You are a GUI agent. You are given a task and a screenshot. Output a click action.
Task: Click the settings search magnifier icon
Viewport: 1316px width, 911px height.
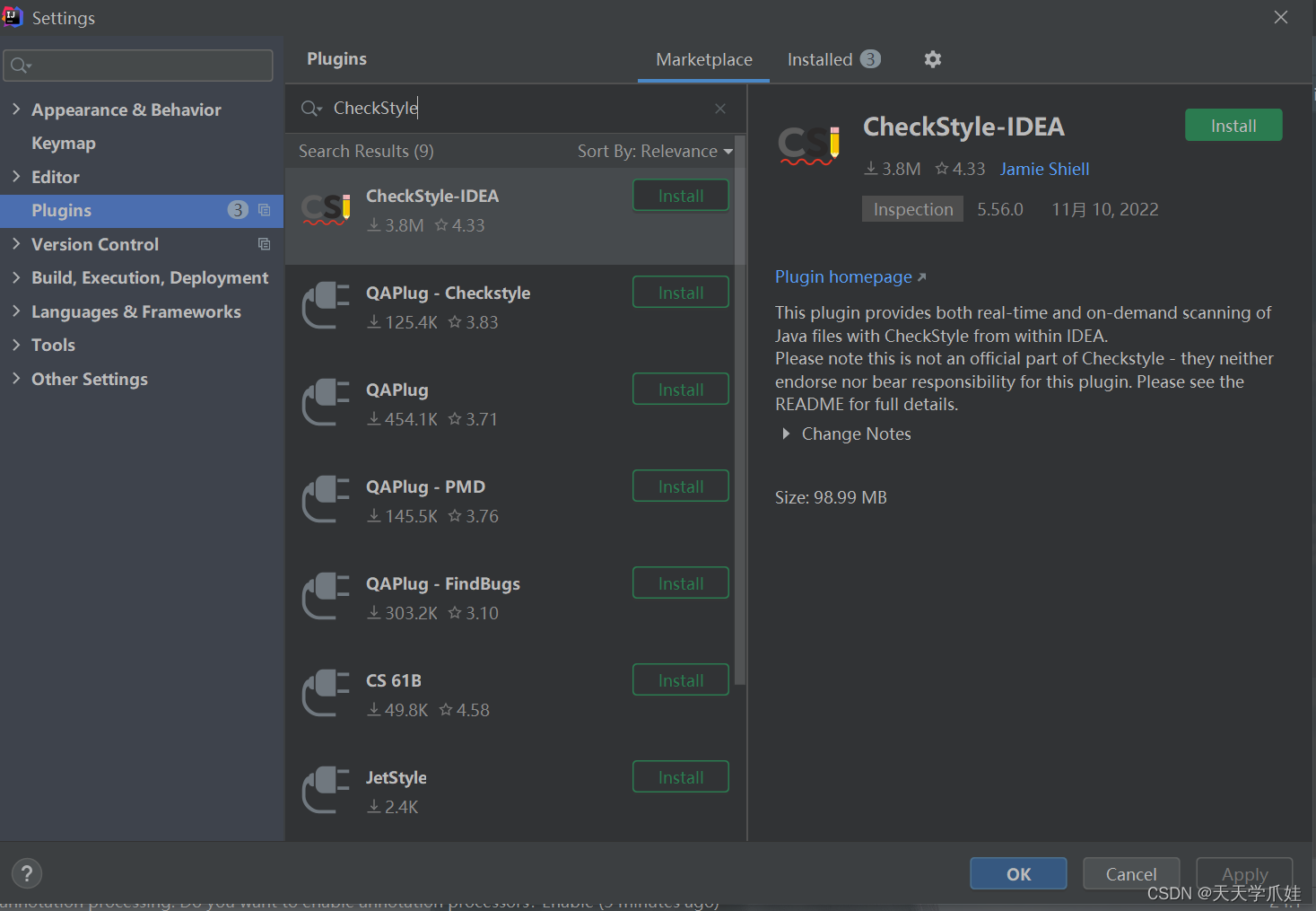coord(21,66)
